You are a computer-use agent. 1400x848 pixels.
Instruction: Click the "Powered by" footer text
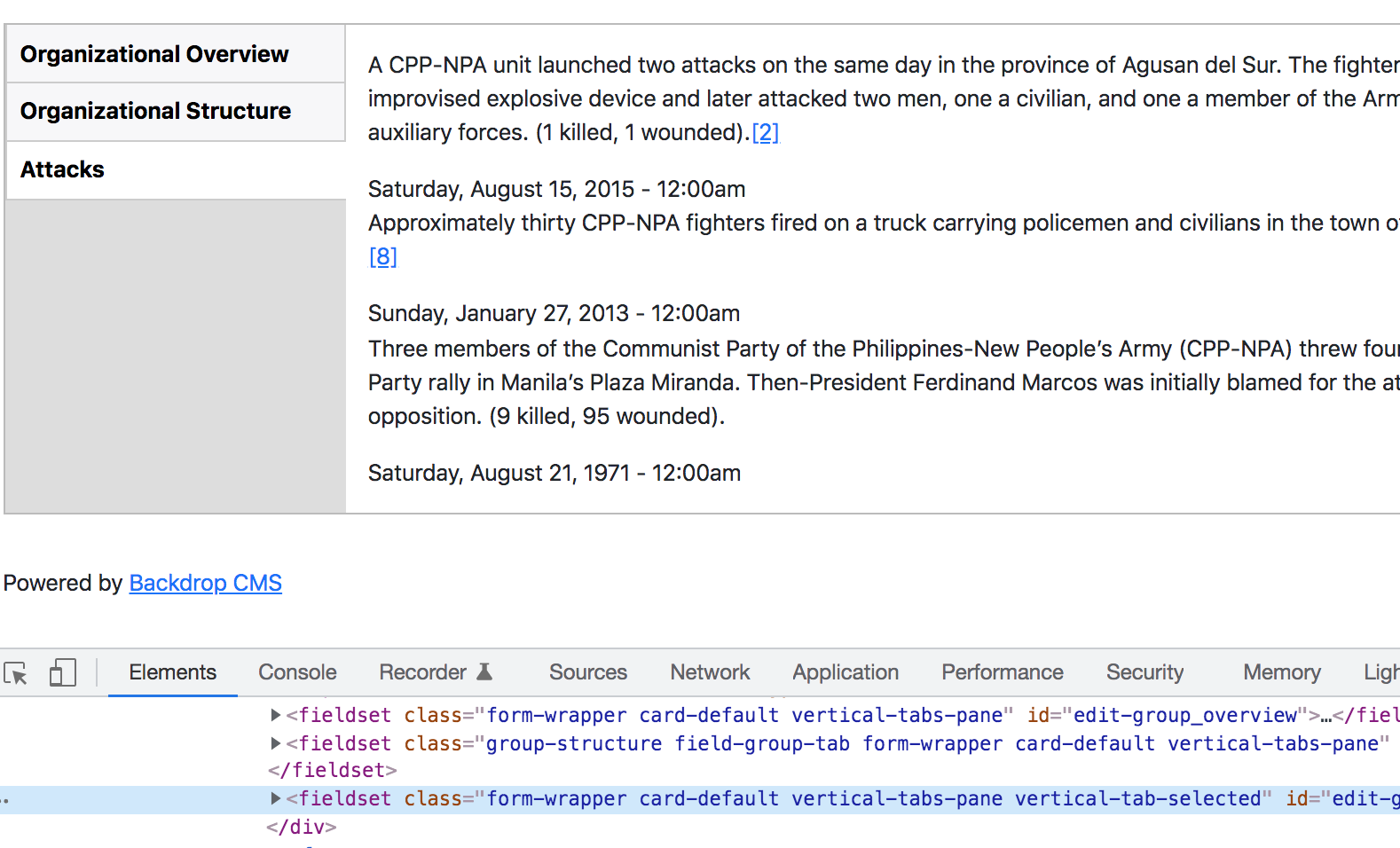point(63,583)
